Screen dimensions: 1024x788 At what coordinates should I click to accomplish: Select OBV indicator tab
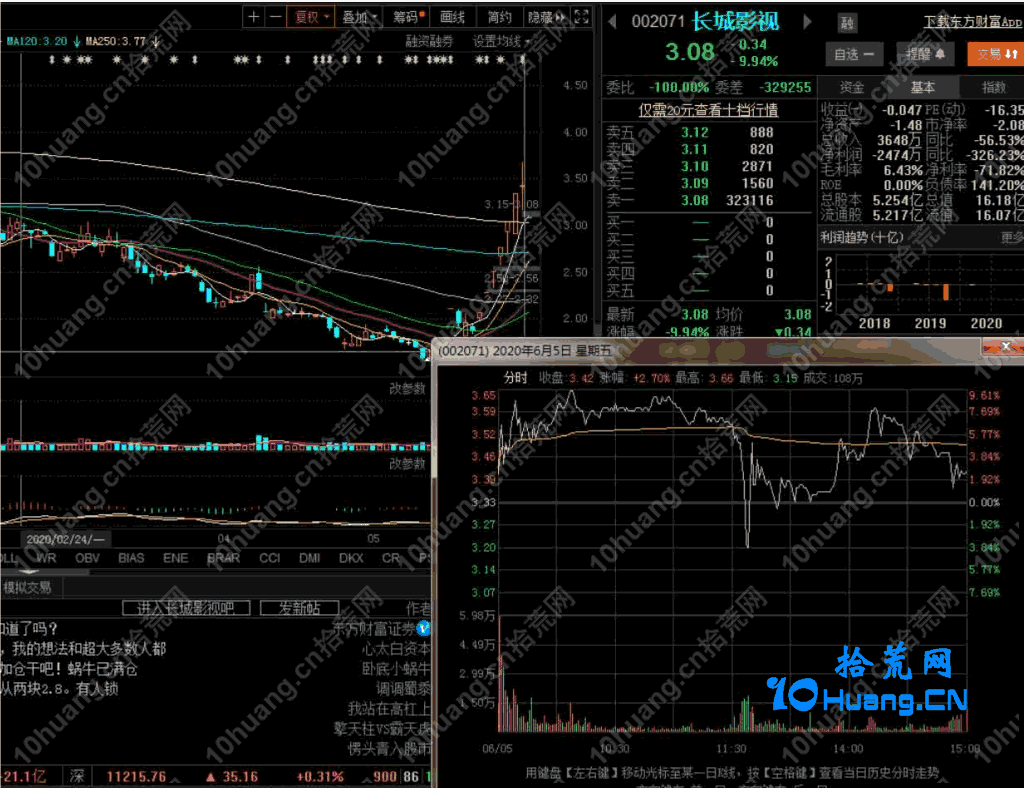tap(88, 558)
